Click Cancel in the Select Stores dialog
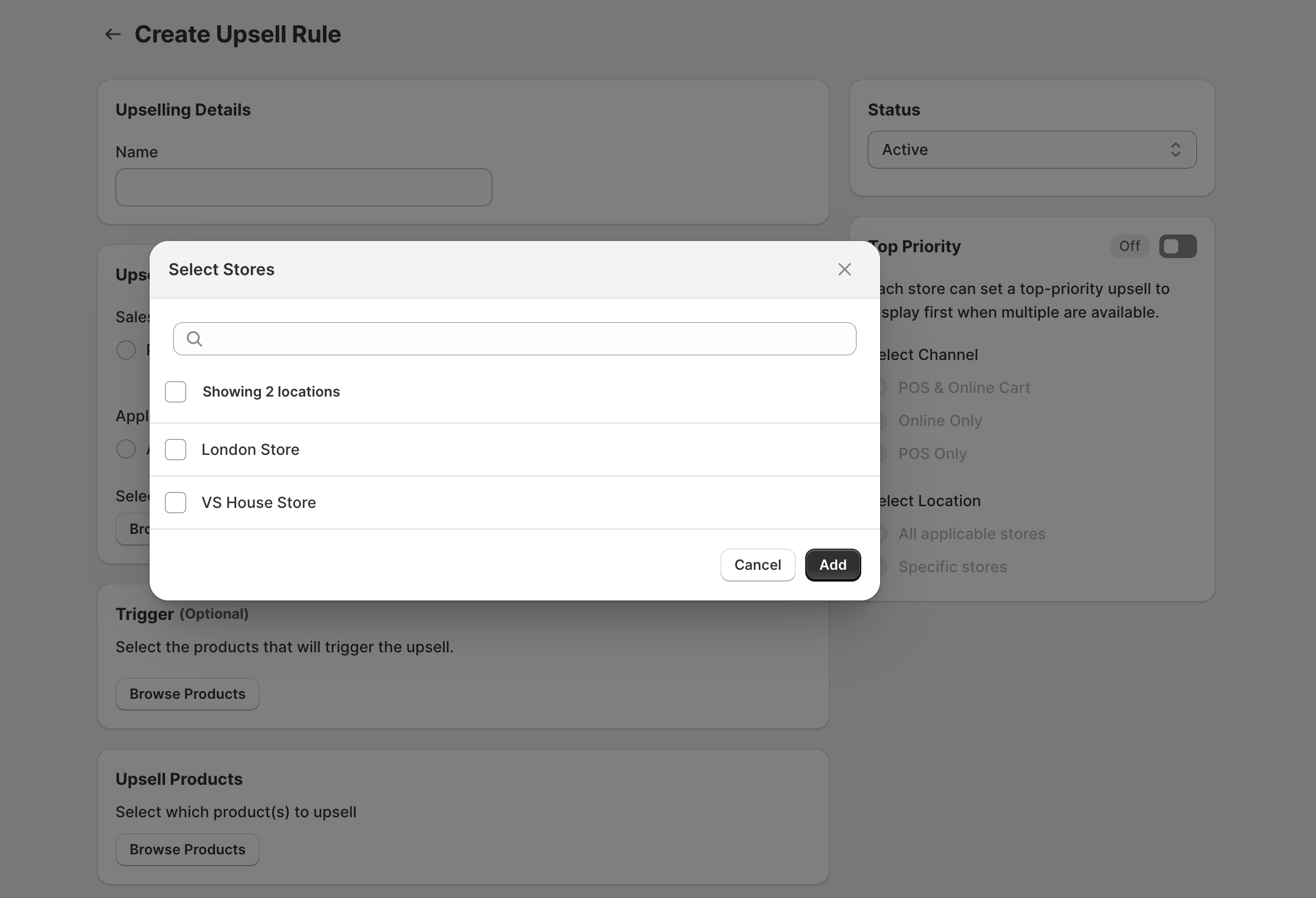This screenshot has width=1316, height=898. 757,564
